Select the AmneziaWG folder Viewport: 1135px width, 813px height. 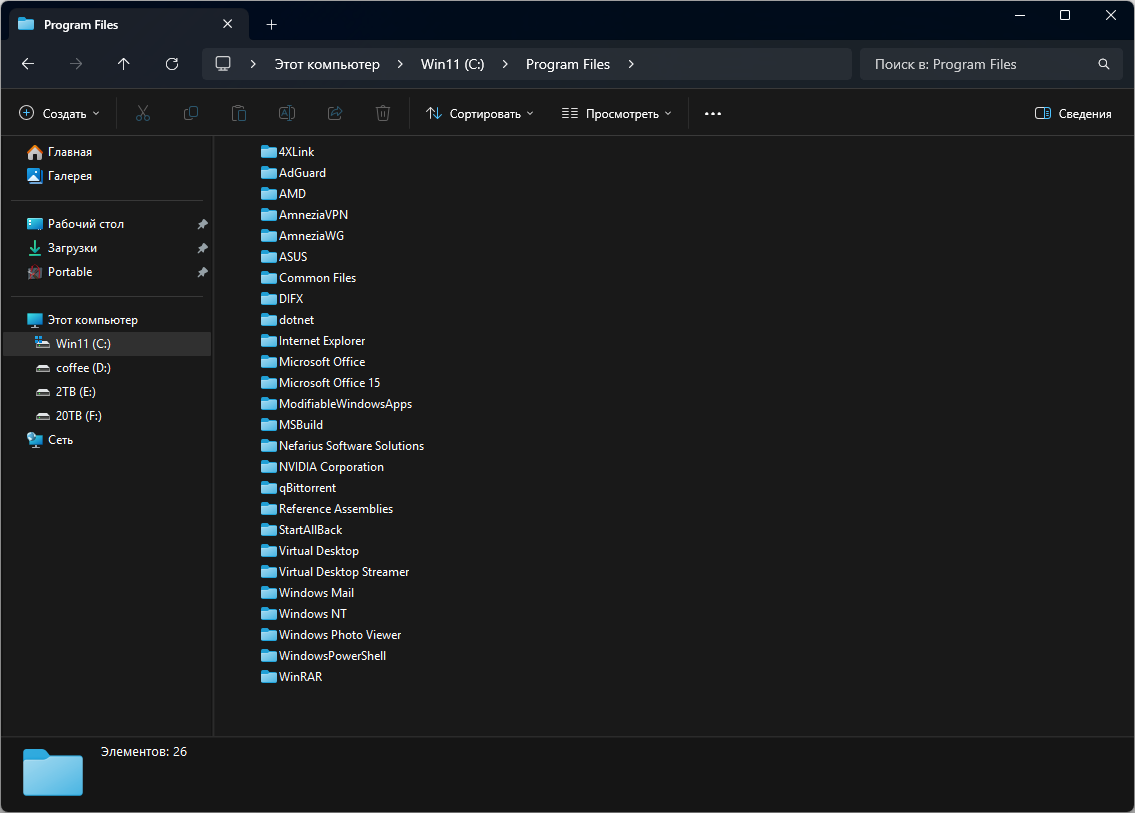coord(303,235)
